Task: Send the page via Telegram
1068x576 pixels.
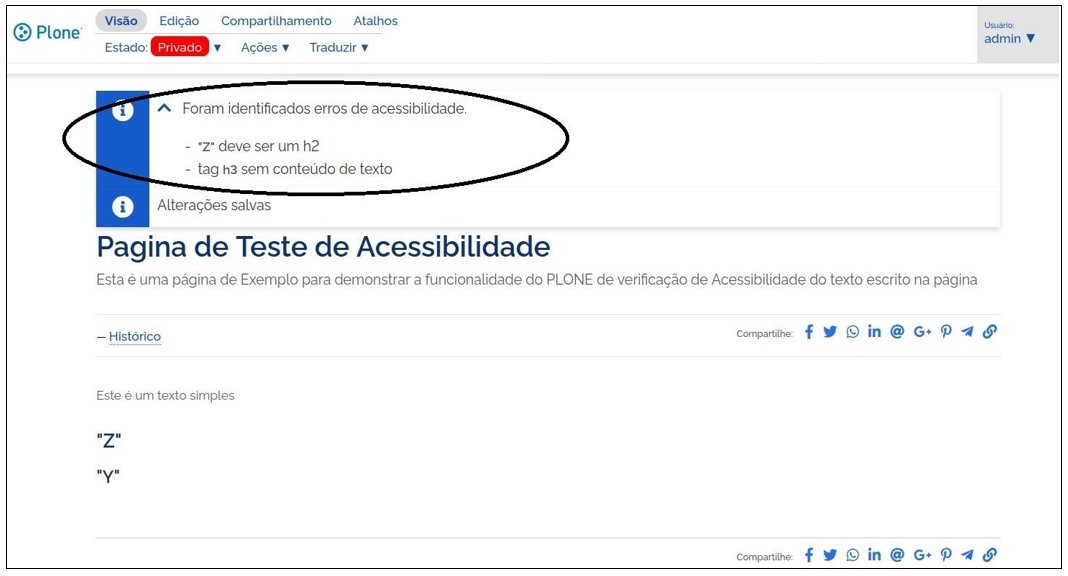Action: (x=968, y=331)
